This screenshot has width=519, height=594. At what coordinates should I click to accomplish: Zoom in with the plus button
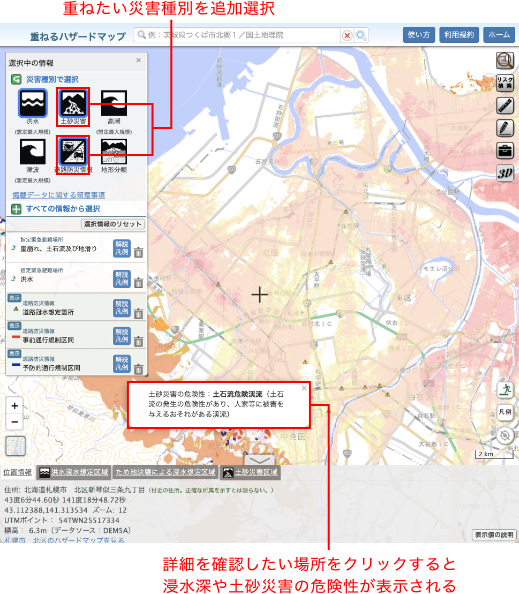pyautogui.click(x=15, y=406)
